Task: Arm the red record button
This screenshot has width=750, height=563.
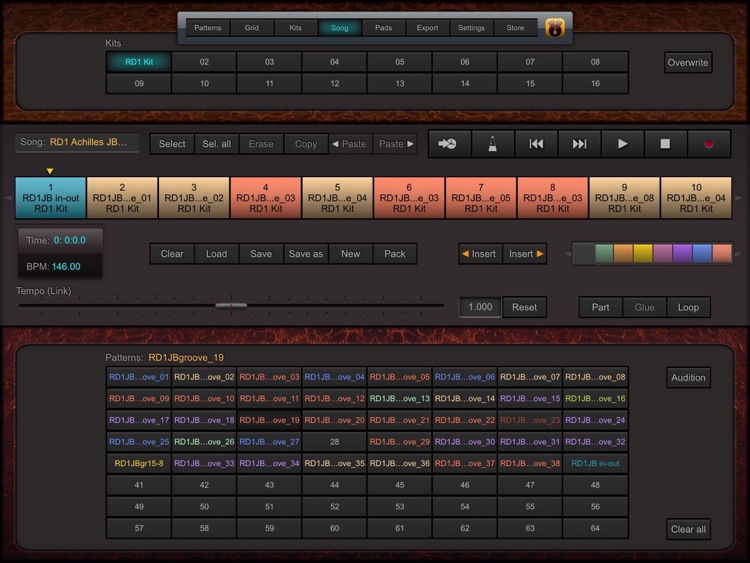Action: 709,144
